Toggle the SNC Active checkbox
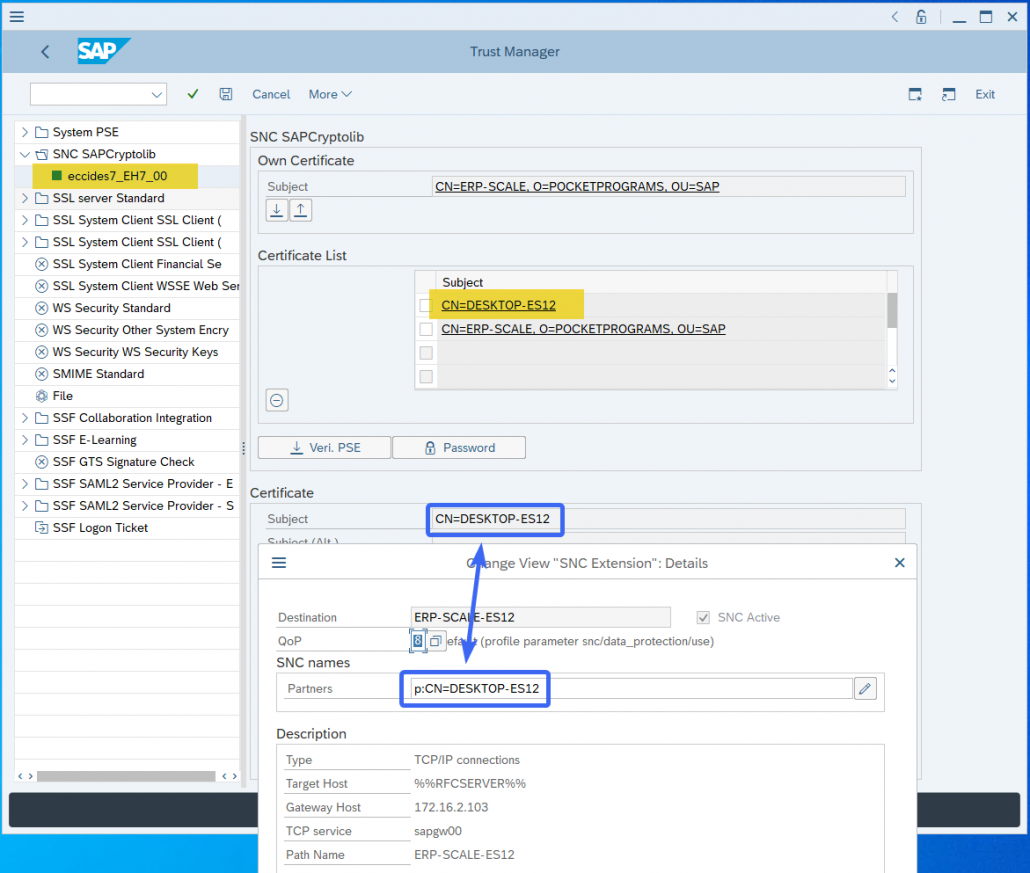 click(x=703, y=617)
